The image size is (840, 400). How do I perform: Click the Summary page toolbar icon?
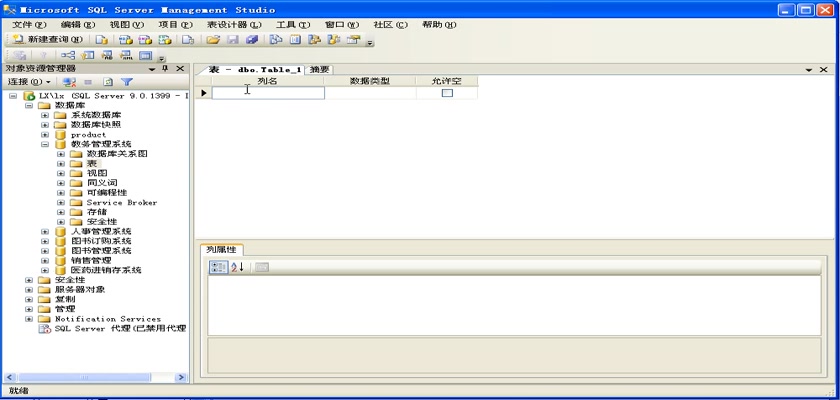pos(296,40)
